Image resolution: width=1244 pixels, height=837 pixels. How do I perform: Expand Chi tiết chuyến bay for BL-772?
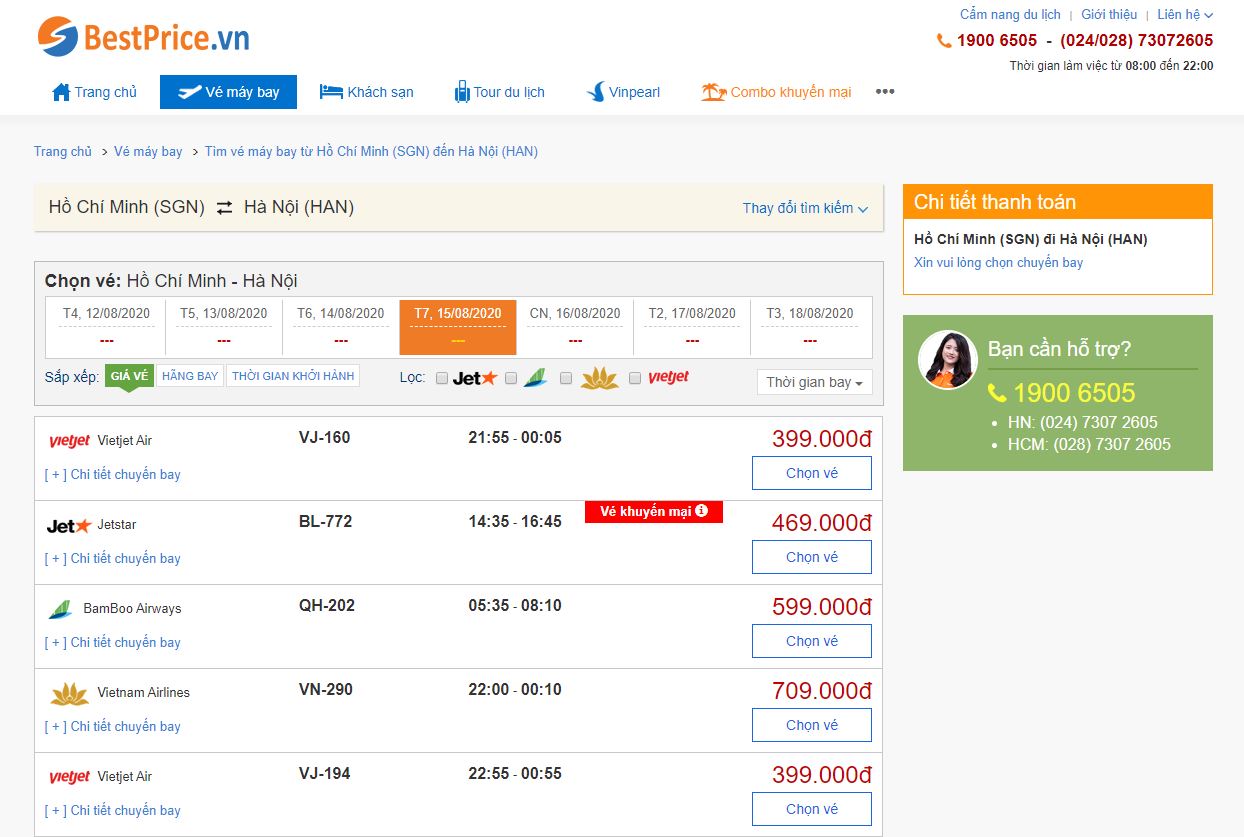coord(113,559)
